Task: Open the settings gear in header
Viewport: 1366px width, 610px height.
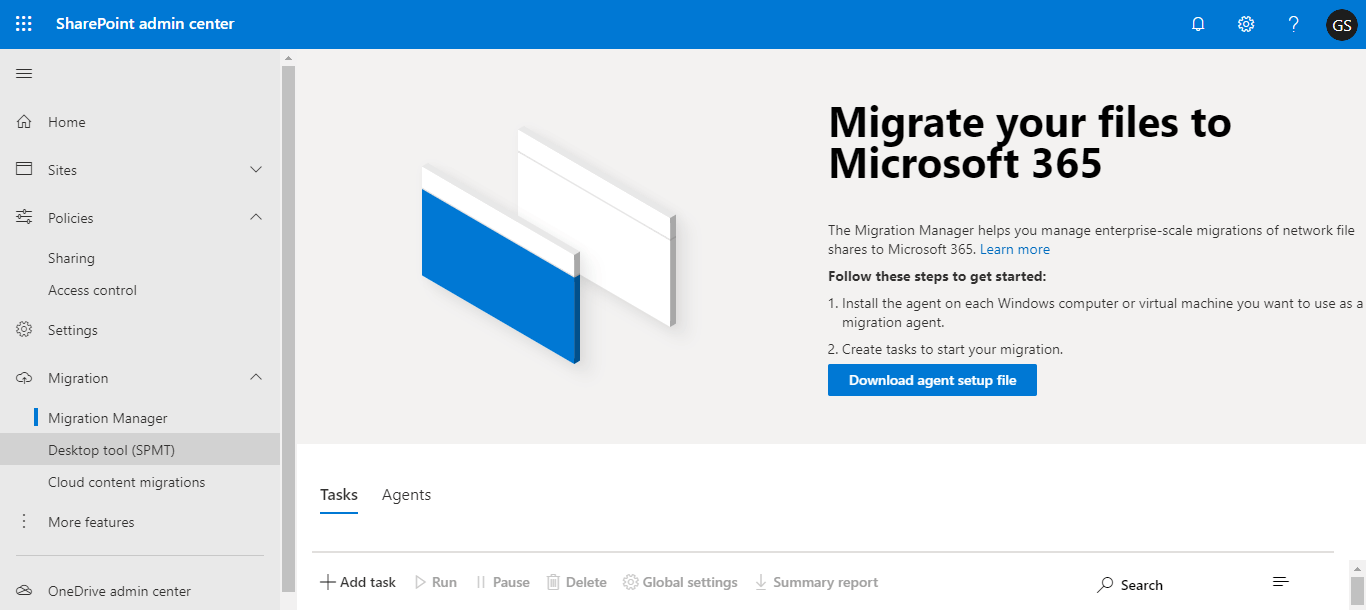Action: tap(1246, 24)
